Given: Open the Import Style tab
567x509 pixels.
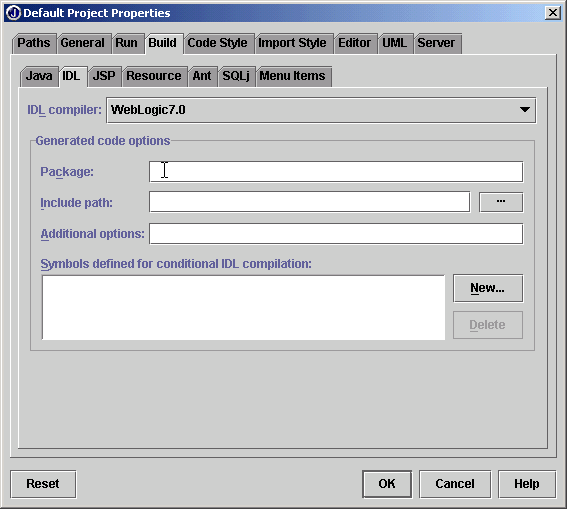Looking at the screenshot, I should point(292,43).
